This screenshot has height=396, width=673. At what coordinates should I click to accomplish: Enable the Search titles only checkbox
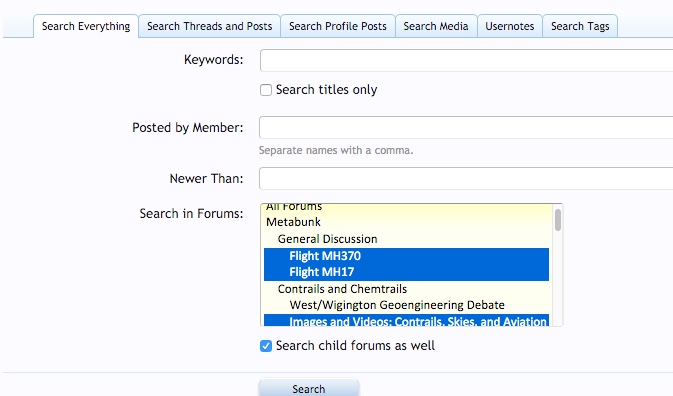266,90
